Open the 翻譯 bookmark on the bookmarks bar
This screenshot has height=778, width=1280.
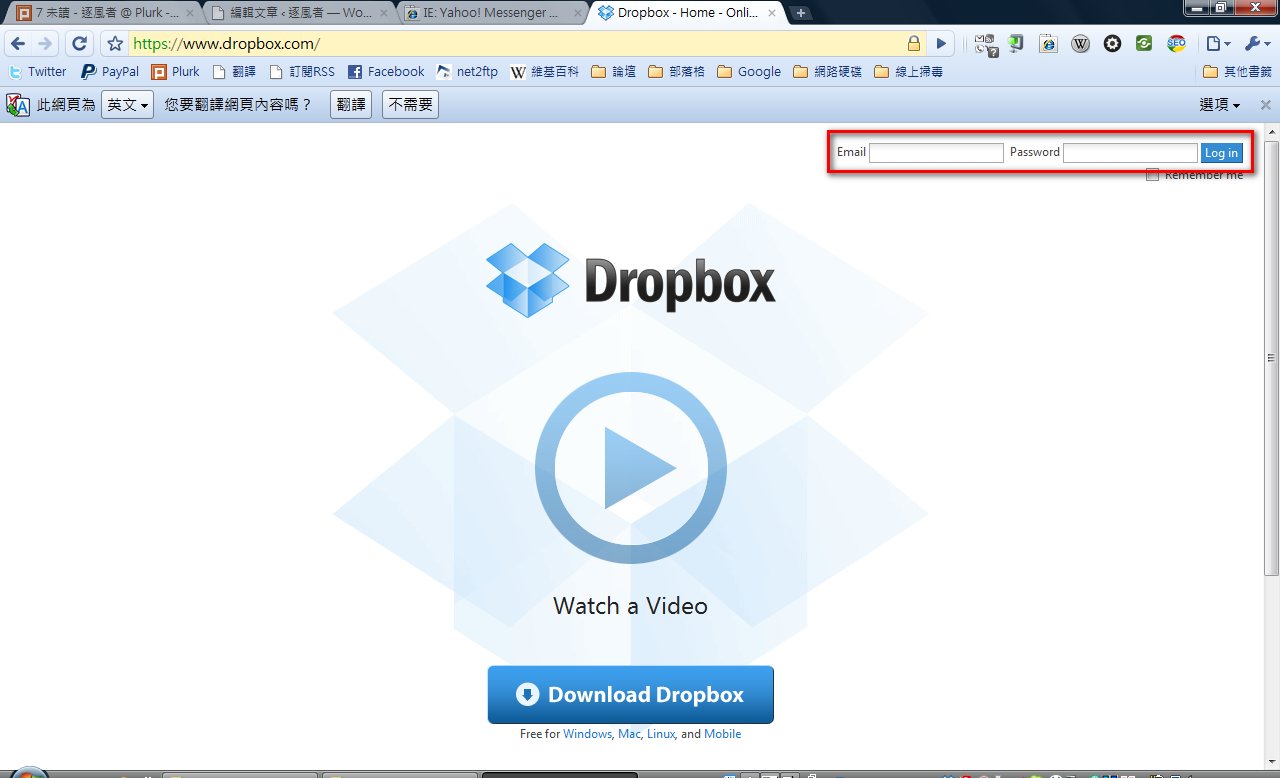point(234,72)
